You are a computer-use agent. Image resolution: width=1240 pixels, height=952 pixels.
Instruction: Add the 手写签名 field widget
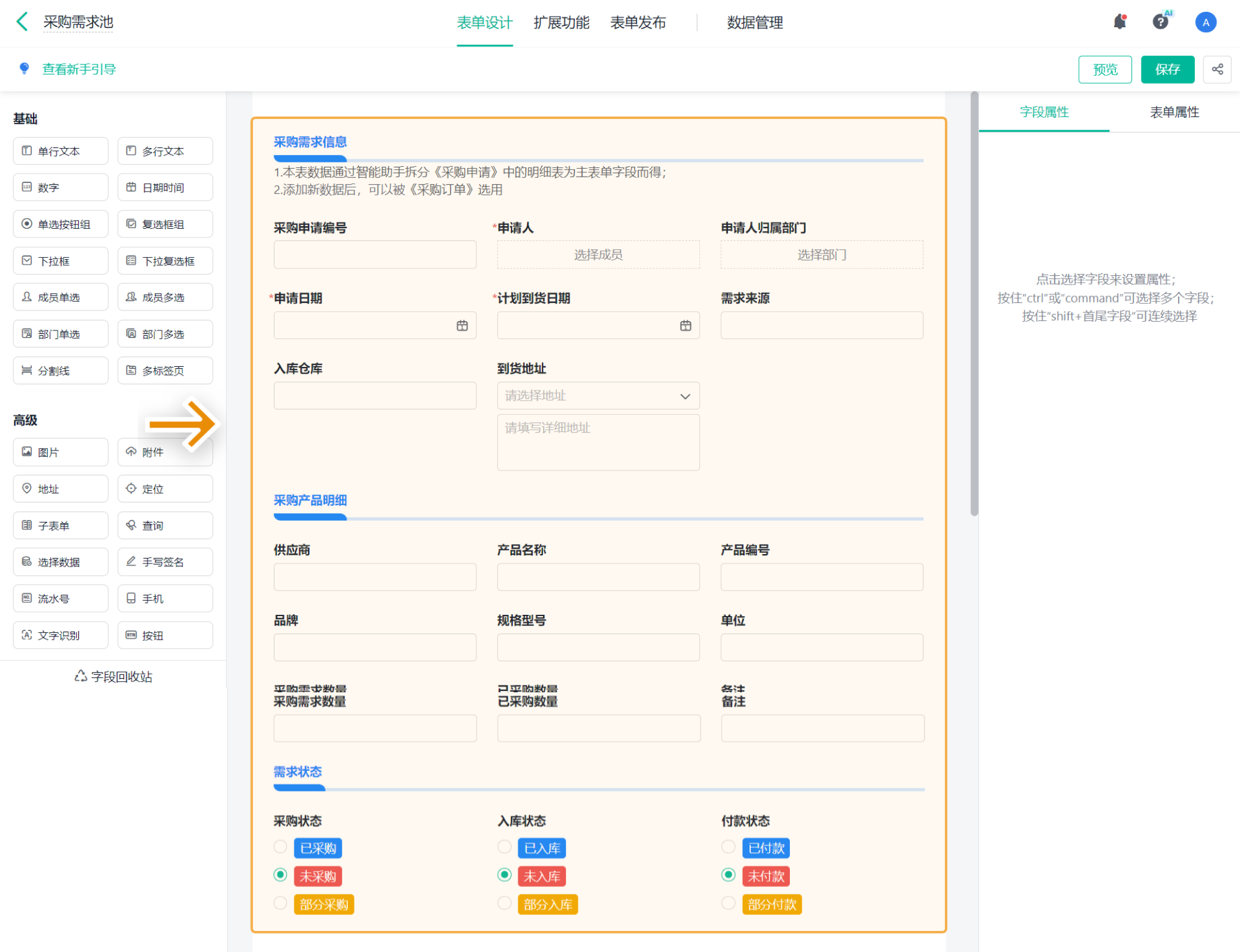165,562
